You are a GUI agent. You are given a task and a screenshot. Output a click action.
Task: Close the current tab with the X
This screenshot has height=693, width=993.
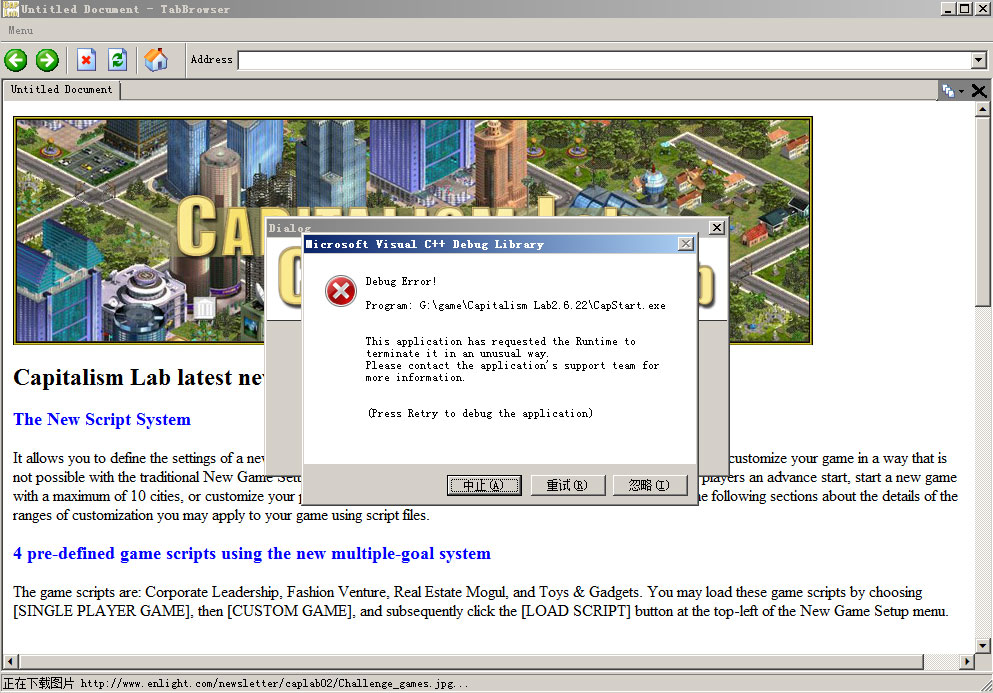pos(978,91)
